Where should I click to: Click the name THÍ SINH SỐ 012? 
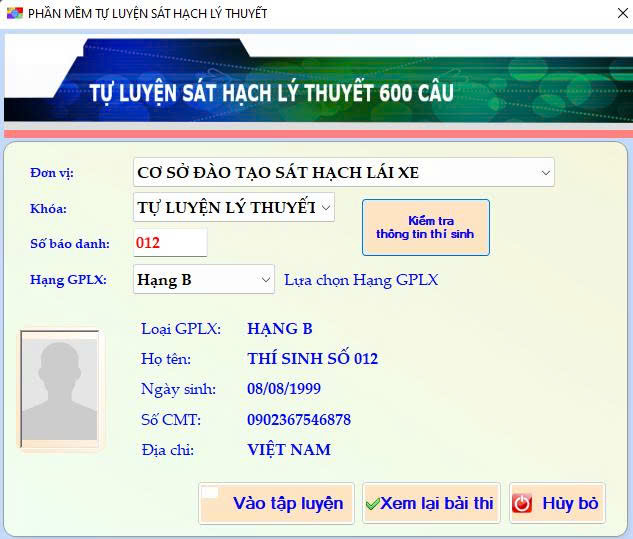point(312,359)
